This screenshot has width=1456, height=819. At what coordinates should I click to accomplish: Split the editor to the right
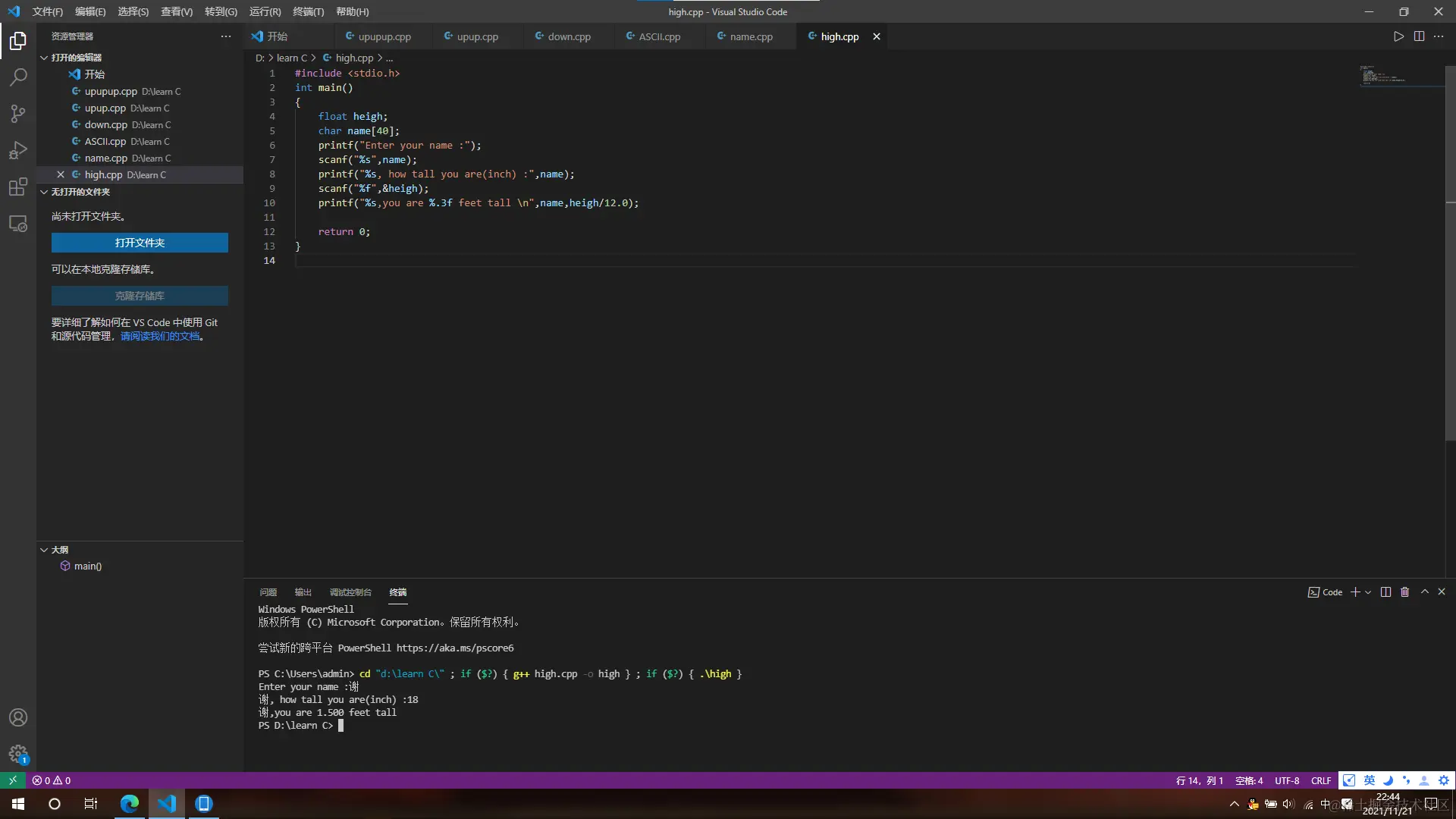(1419, 36)
